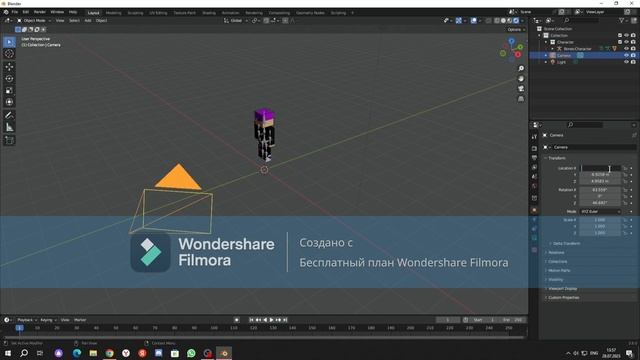Click the Blender logo menu icon
The height and width of the screenshot is (360, 640).
6,12
